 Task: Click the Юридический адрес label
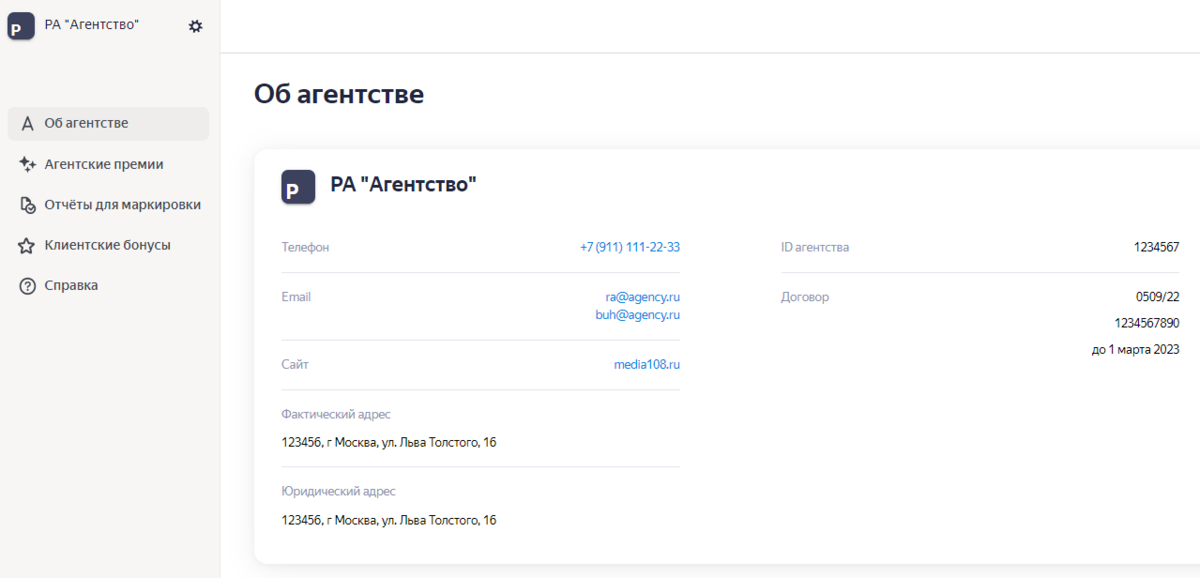click(x=339, y=492)
